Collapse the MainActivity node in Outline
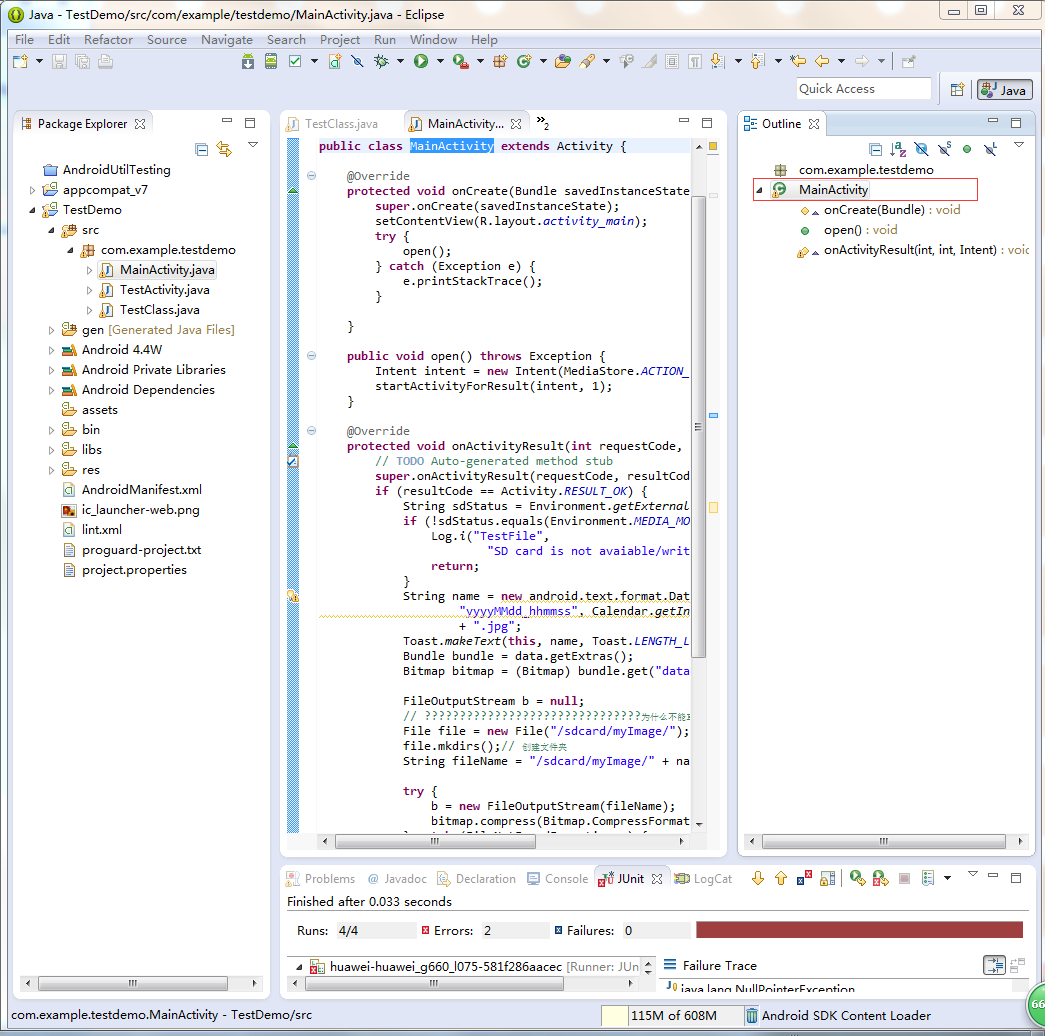 click(759, 190)
